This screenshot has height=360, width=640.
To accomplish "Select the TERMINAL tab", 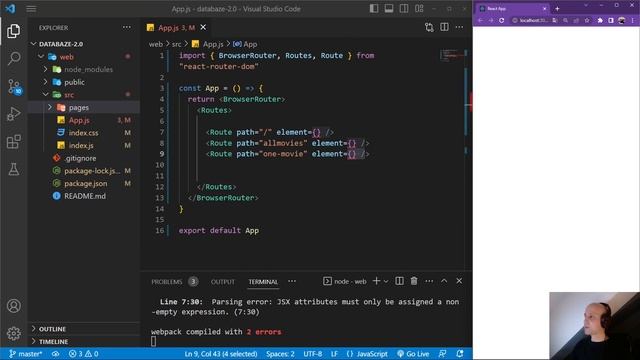I will (263, 282).
